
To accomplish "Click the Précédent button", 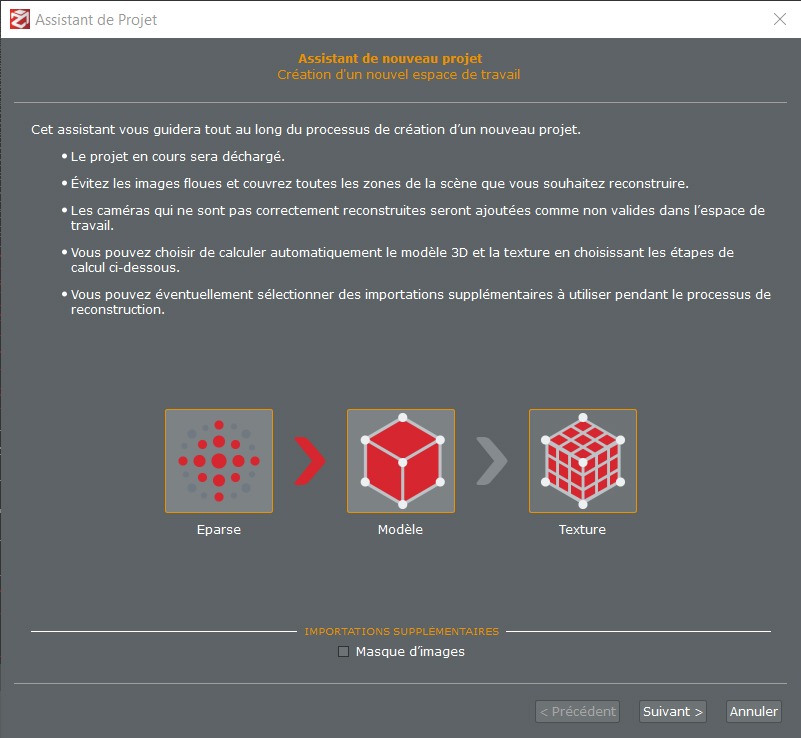I will coord(577,711).
